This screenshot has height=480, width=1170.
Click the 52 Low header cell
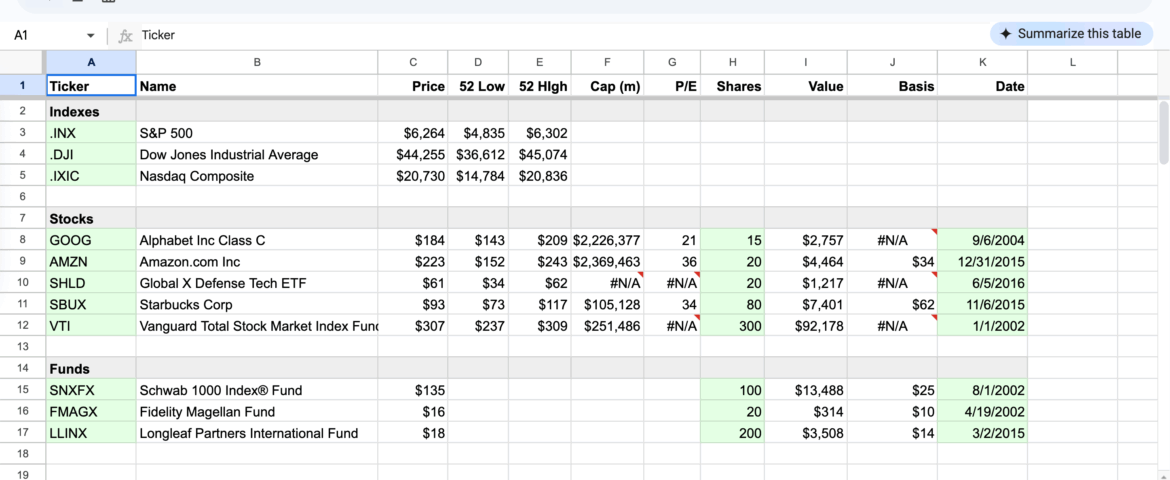478,86
